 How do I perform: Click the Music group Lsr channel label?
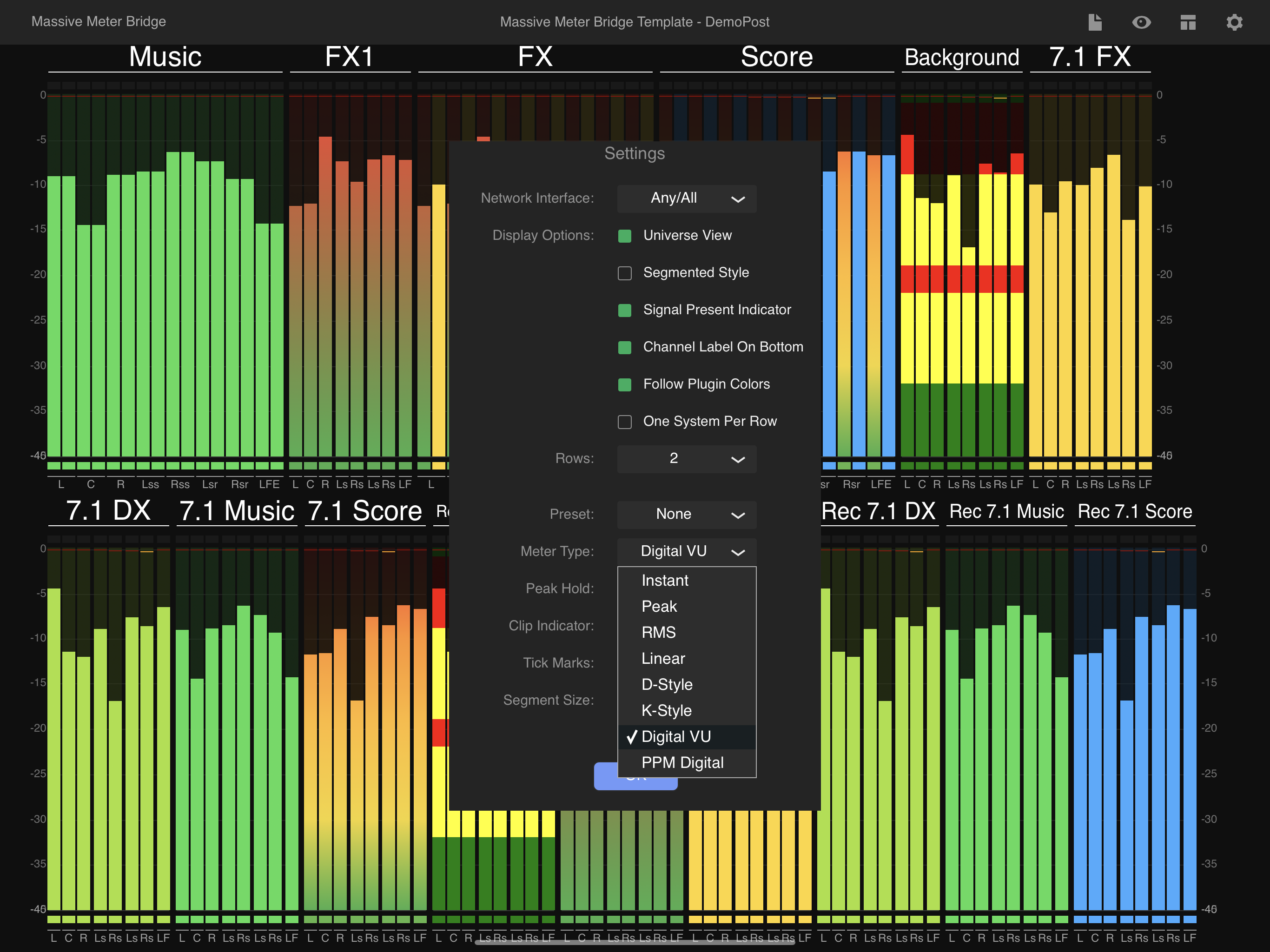[x=210, y=484]
